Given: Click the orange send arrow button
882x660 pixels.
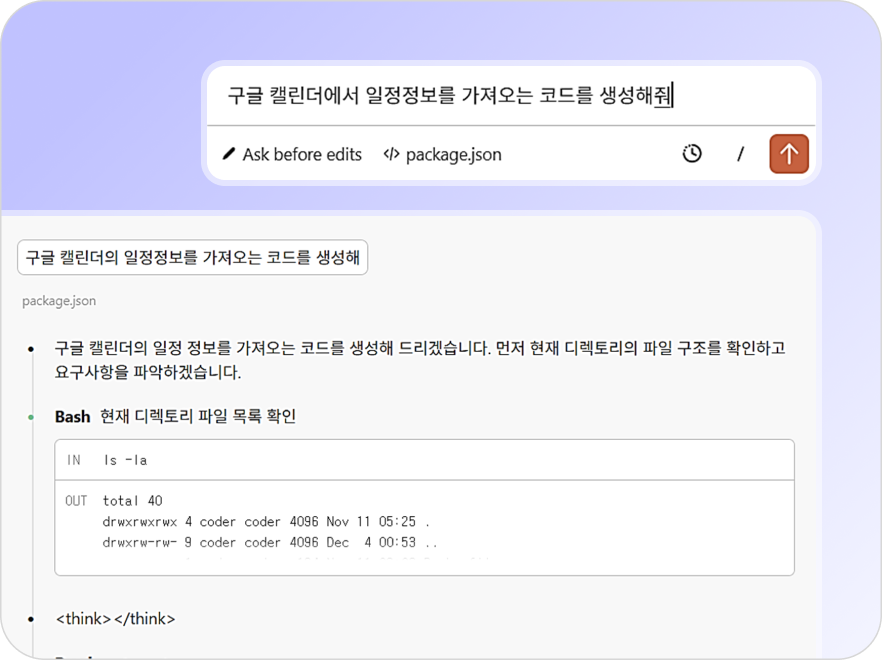Looking at the screenshot, I should 789,154.
